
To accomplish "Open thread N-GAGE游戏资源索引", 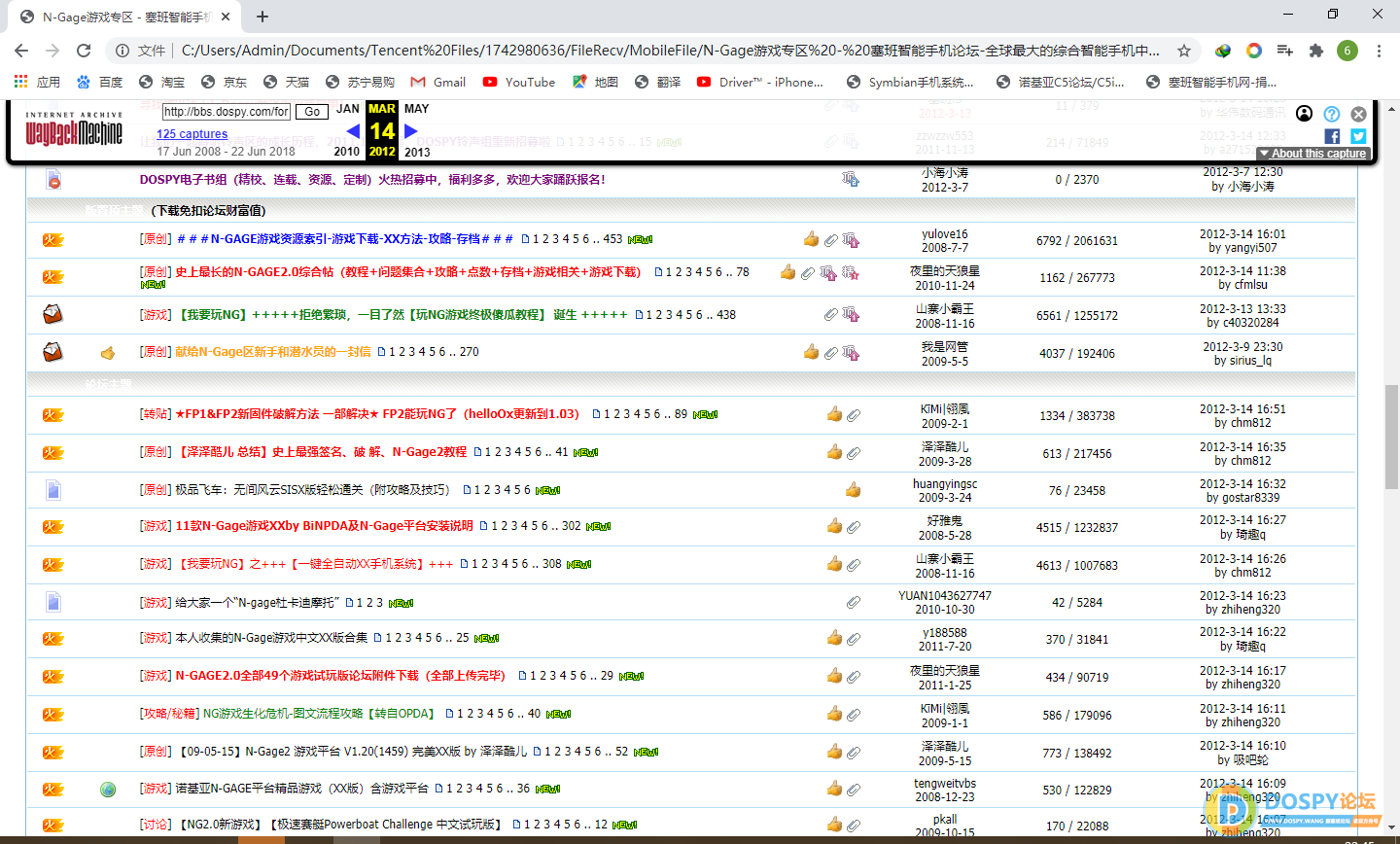I will tap(345, 239).
